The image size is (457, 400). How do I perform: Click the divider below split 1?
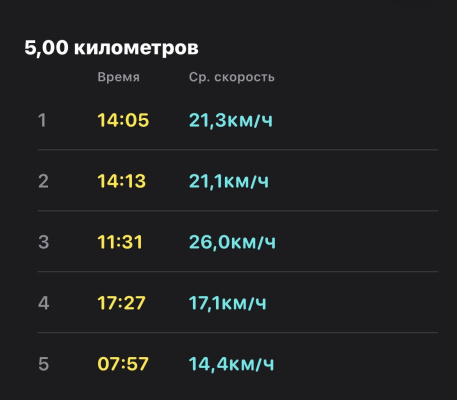pyautogui.click(x=238, y=150)
